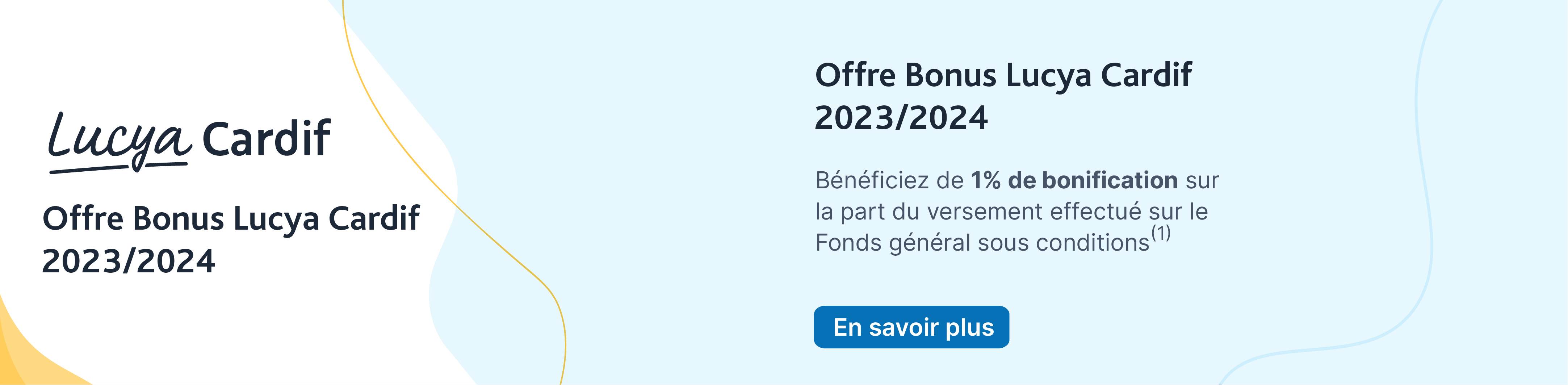
Task: Click the left 2023/2024 text under the logo
Action: coord(129,261)
